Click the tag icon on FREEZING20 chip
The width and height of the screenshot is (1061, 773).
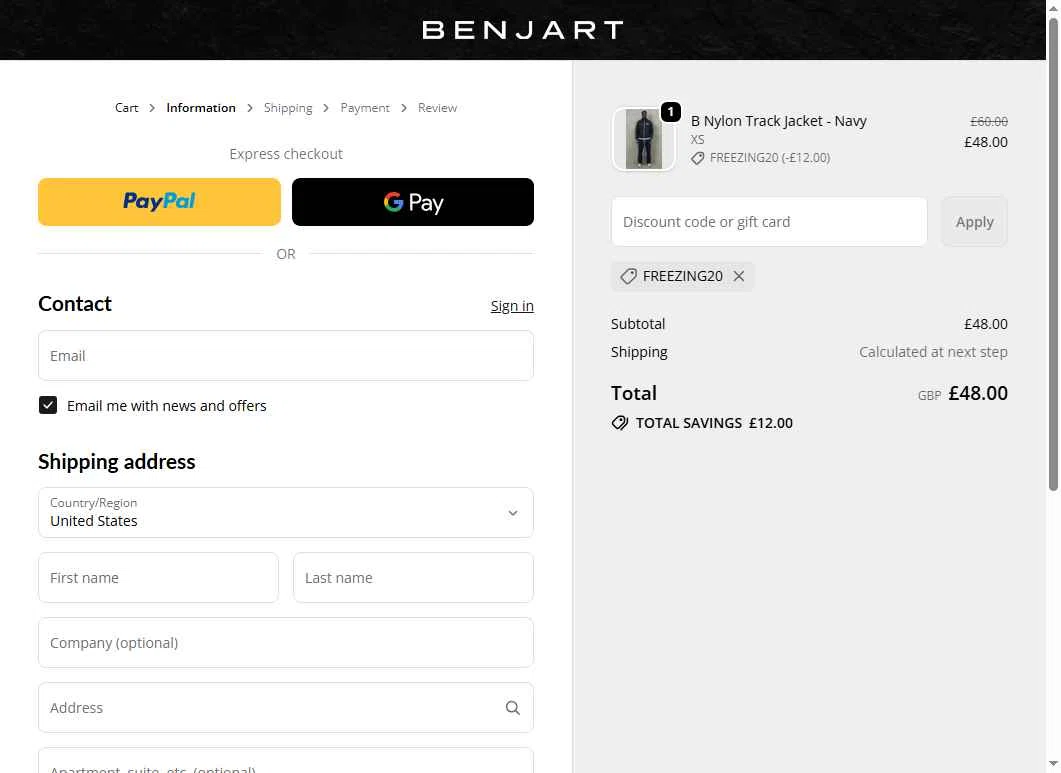[x=629, y=276]
